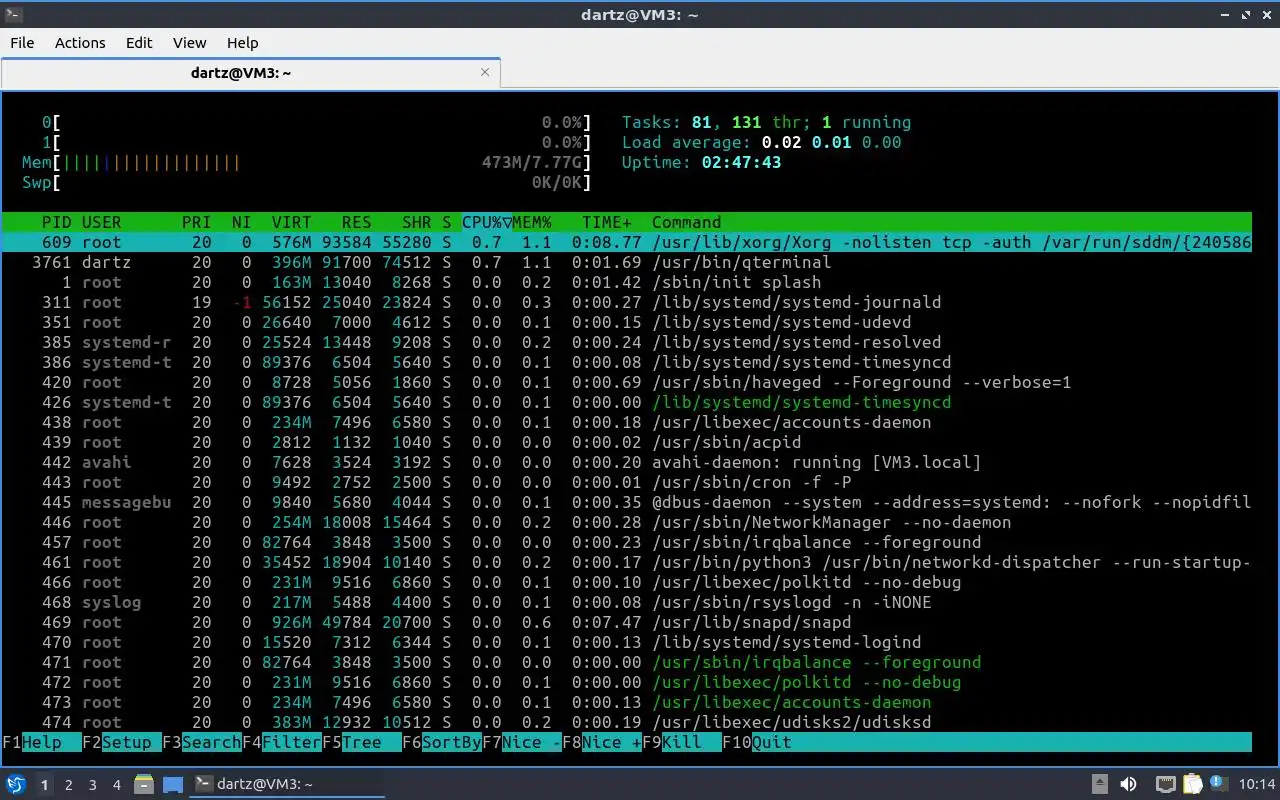
Task: Click the F2 Setup function button
Action: [121, 742]
